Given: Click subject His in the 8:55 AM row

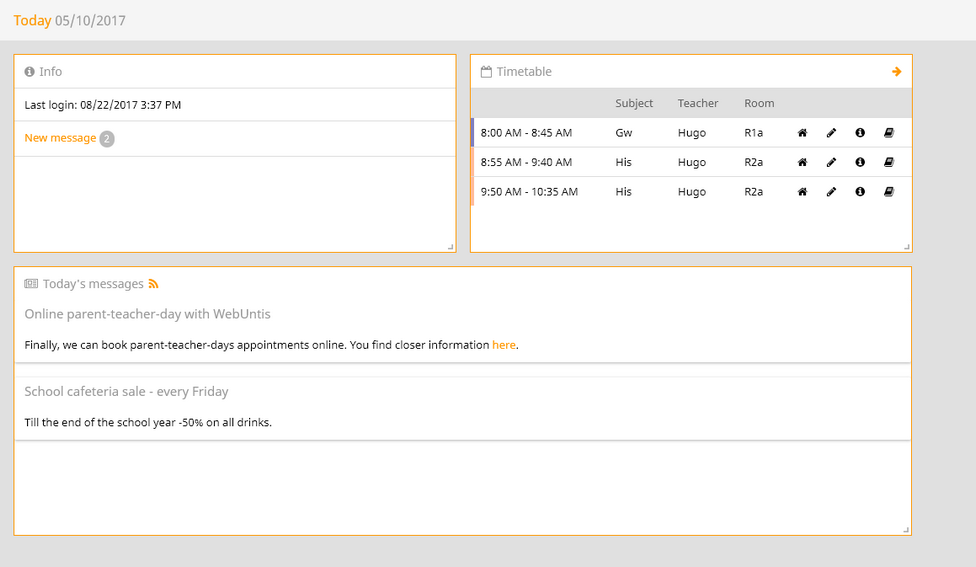Looking at the screenshot, I should (623, 162).
